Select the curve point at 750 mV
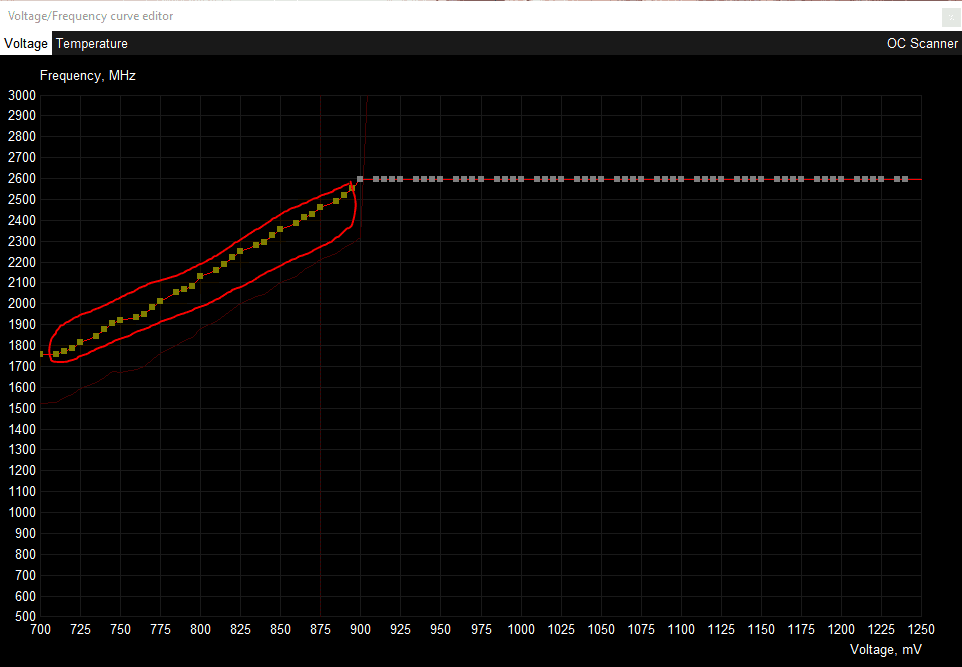 pyautogui.click(x=120, y=320)
